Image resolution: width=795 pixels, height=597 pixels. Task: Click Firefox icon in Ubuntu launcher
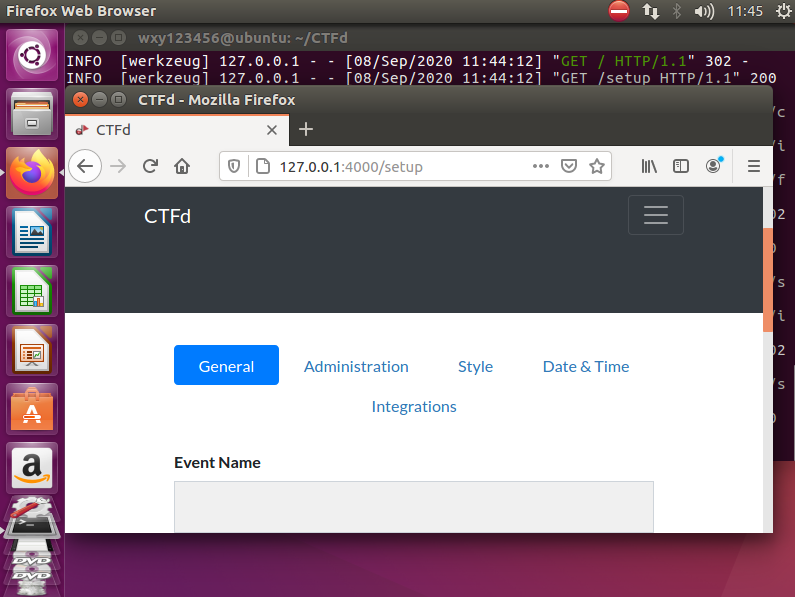32,173
